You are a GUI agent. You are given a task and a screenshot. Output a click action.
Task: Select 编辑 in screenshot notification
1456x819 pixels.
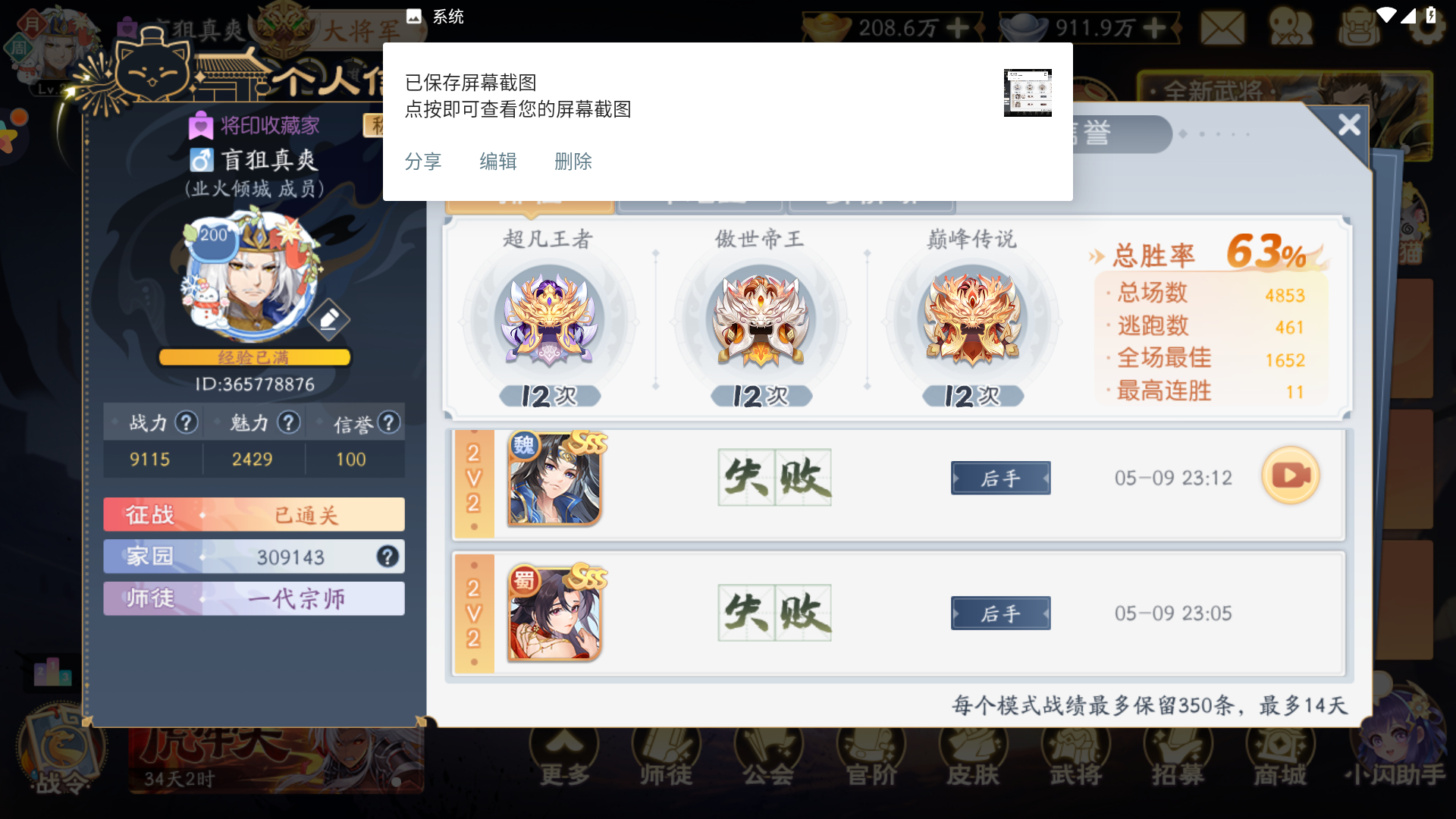pyautogui.click(x=498, y=162)
